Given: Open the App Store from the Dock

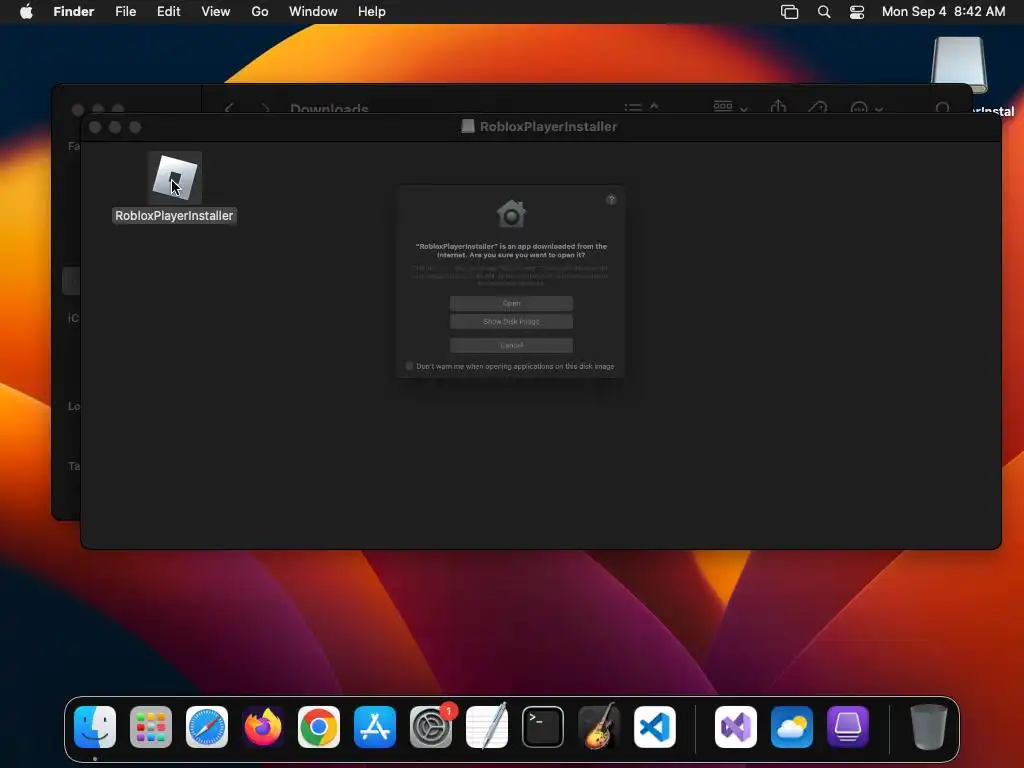Looking at the screenshot, I should coord(375,727).
